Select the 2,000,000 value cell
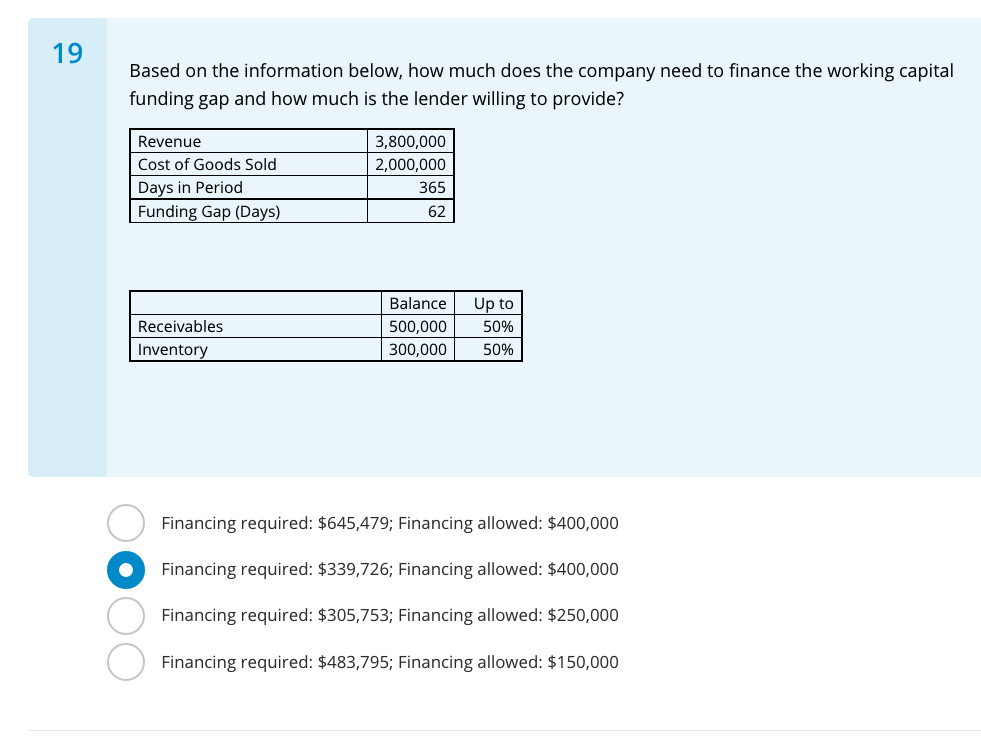Viewport: 981px width, 740px height. click(410, 165)
